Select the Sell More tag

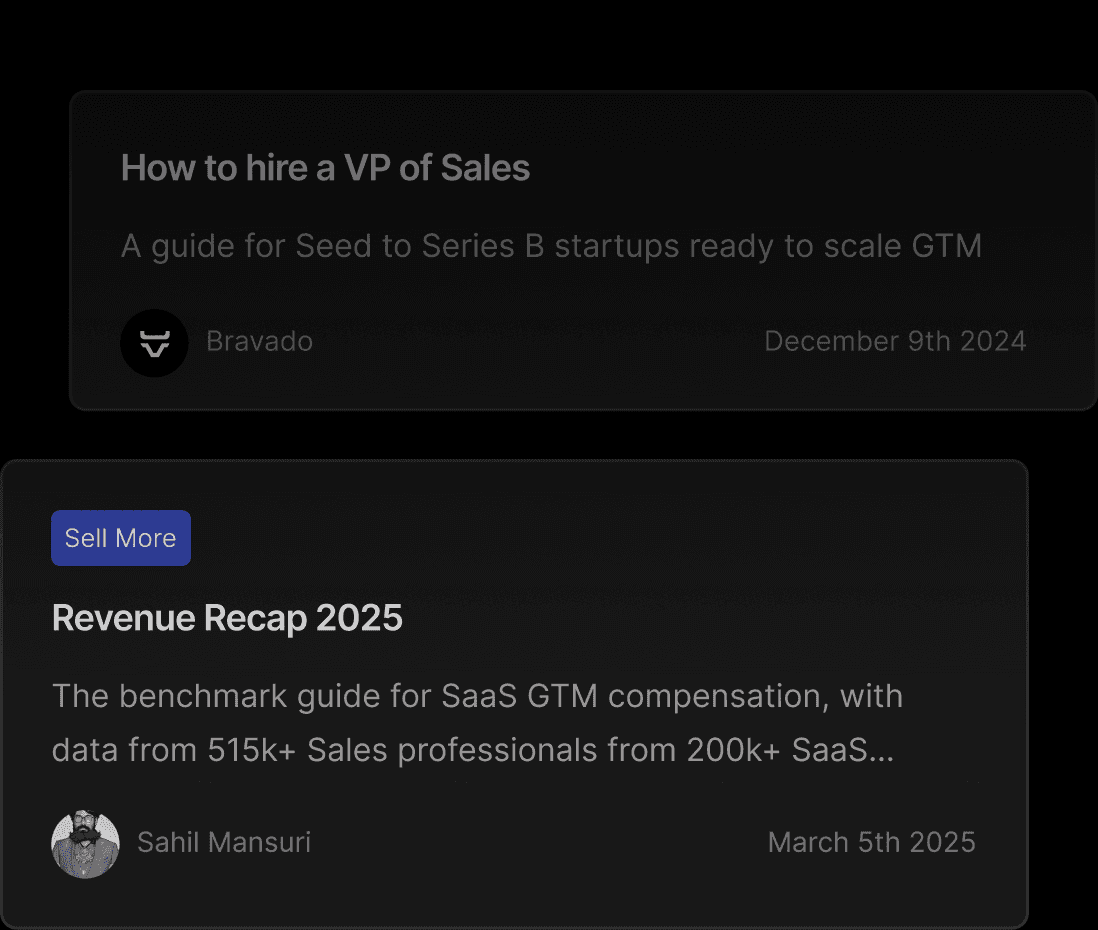click(120, 538)
